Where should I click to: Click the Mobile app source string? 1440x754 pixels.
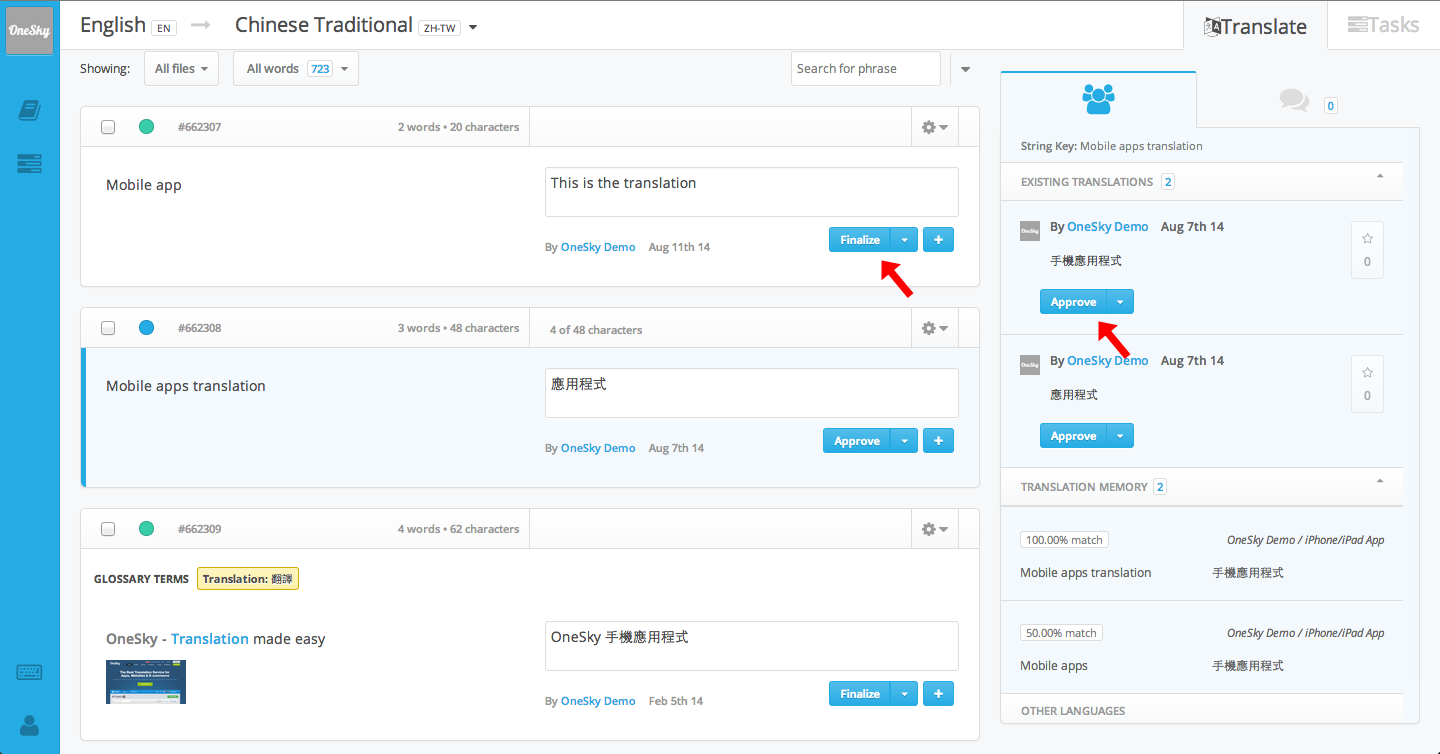144,185
